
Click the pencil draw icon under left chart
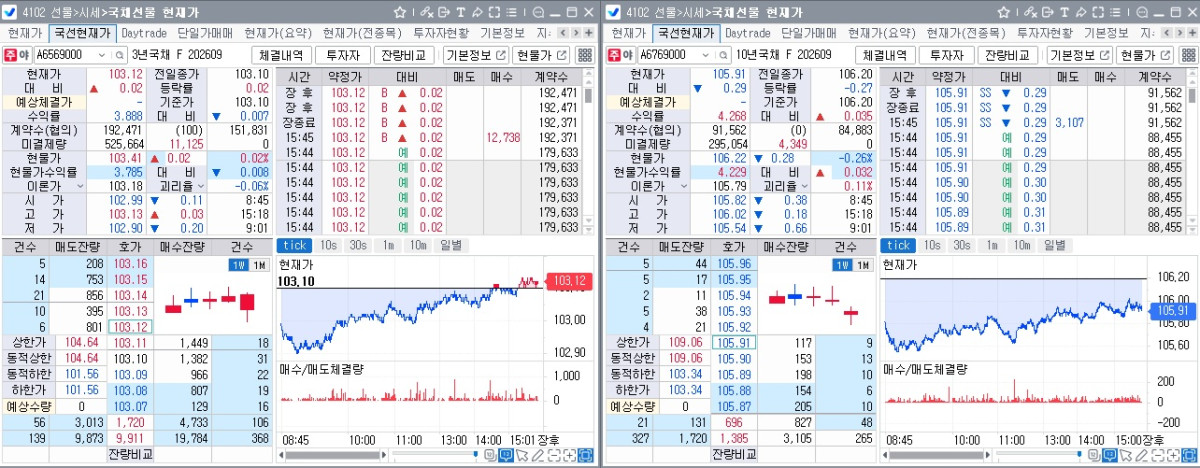pos(538,455)
